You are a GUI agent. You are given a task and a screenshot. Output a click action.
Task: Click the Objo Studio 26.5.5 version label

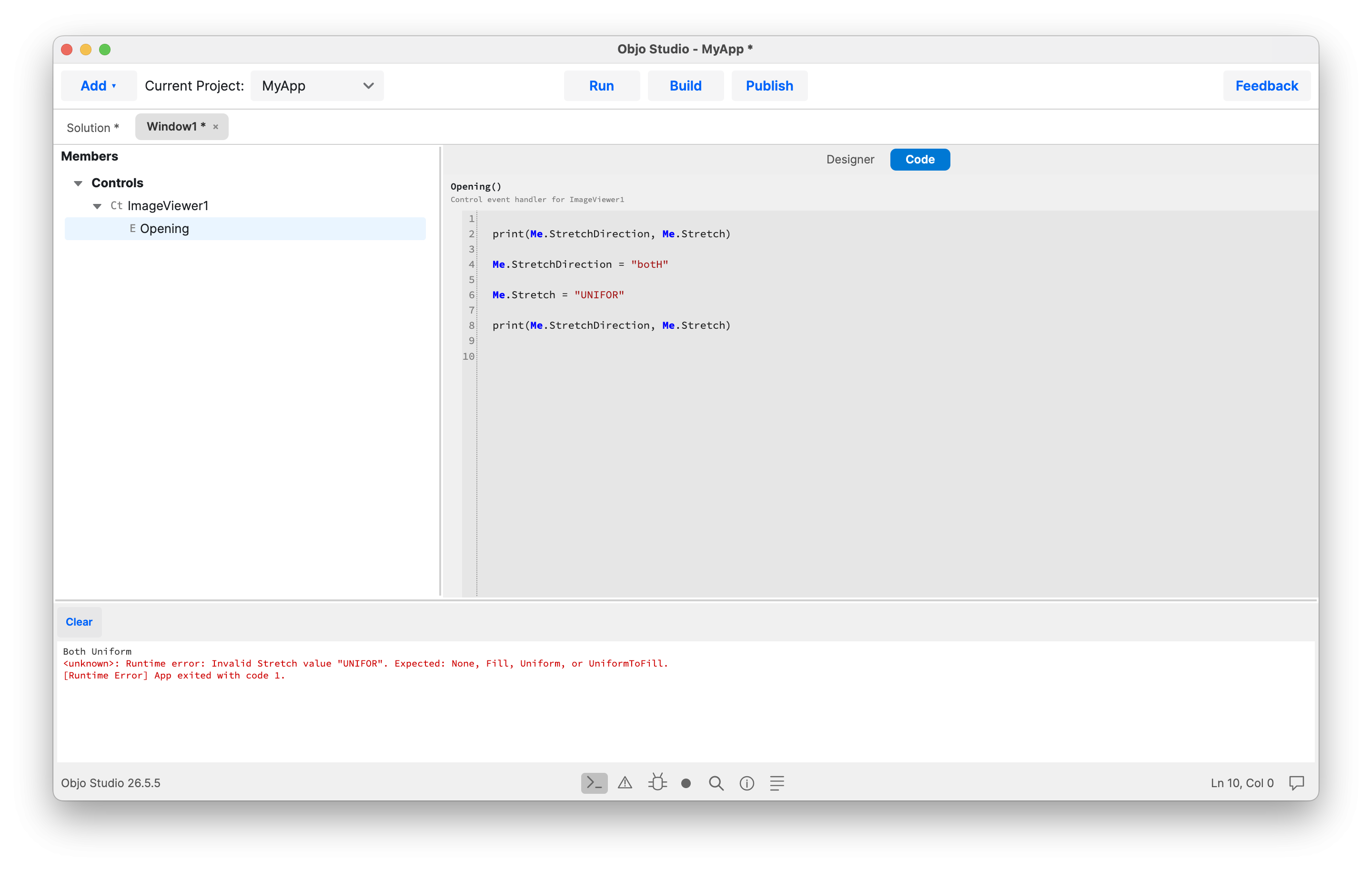(111, 783)
